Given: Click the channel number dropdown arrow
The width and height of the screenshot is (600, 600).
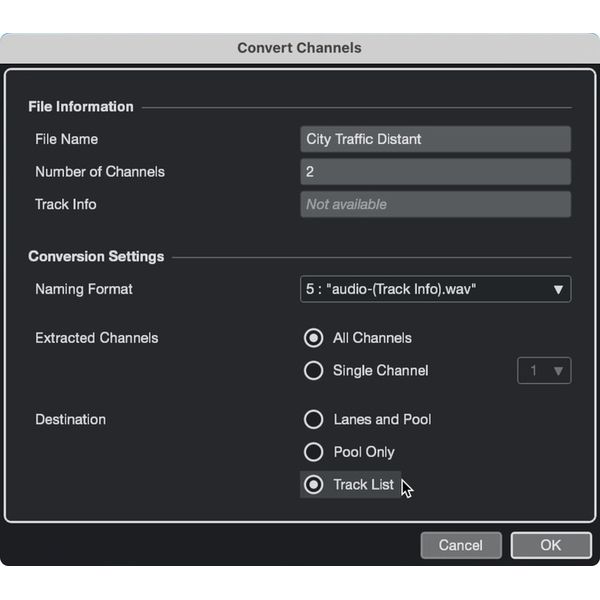Looking at the screenshot, I should [558, 371].
